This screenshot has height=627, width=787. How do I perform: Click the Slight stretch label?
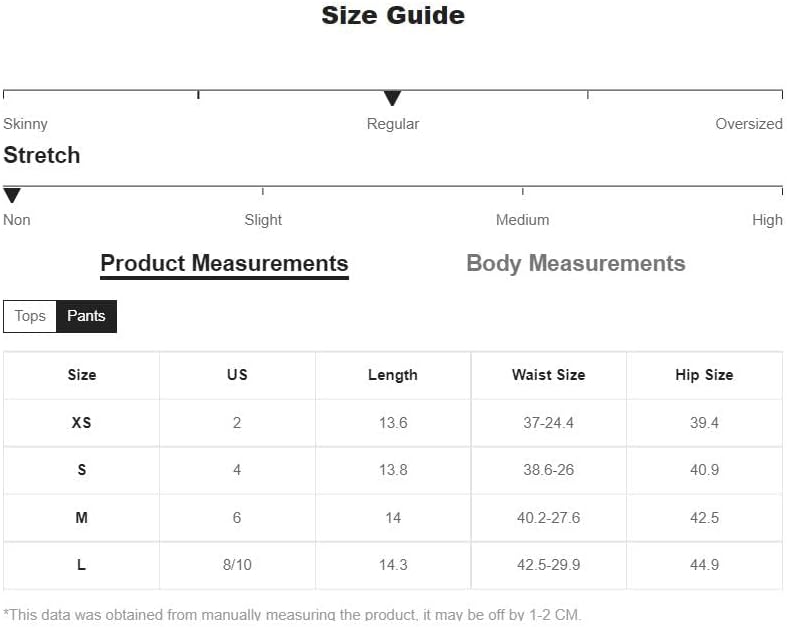[263, 220]
